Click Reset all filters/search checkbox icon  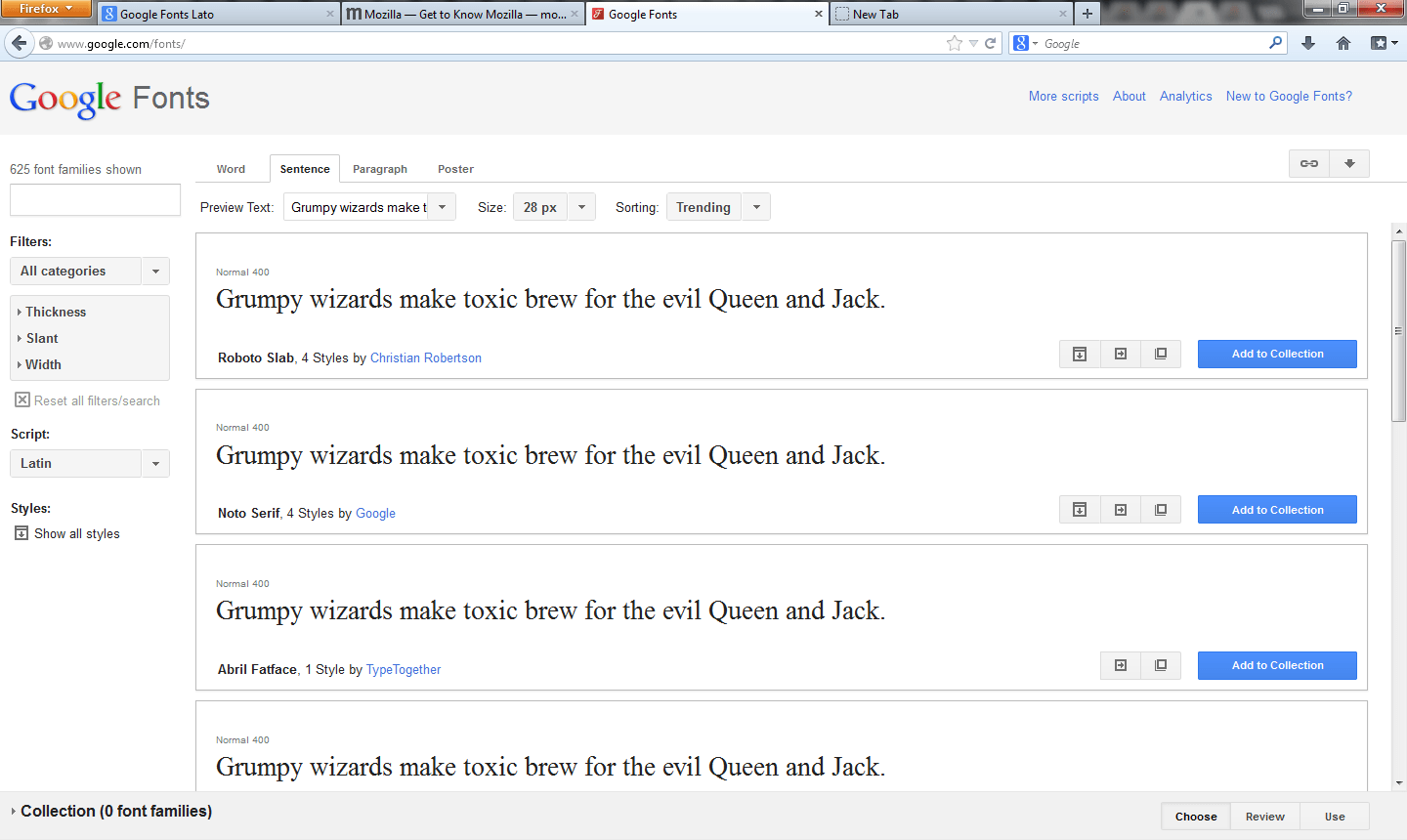pyautogui.click(x=22, y=399)
